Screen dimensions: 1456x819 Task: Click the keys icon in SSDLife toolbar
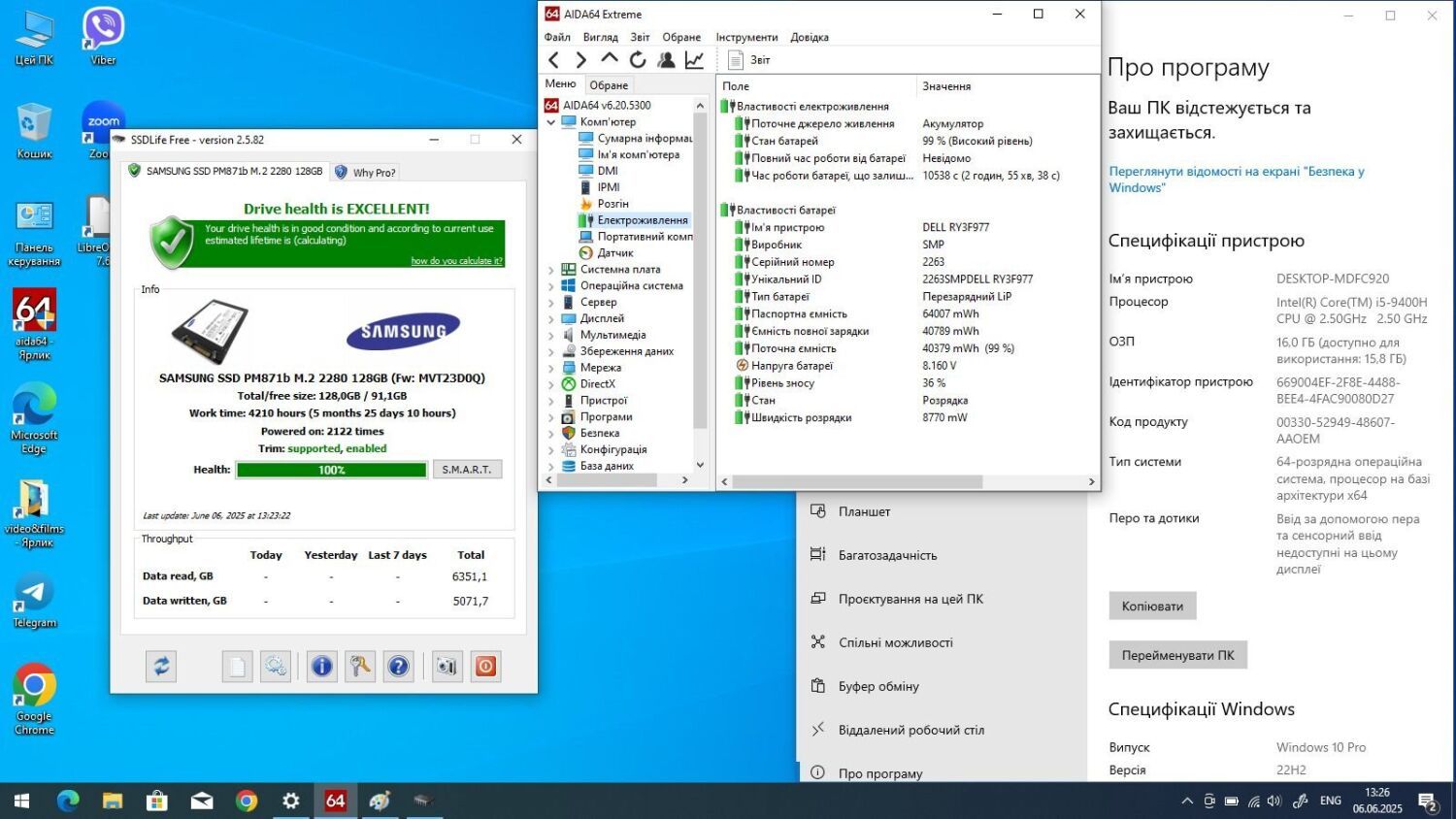click(x=360, y=667)
